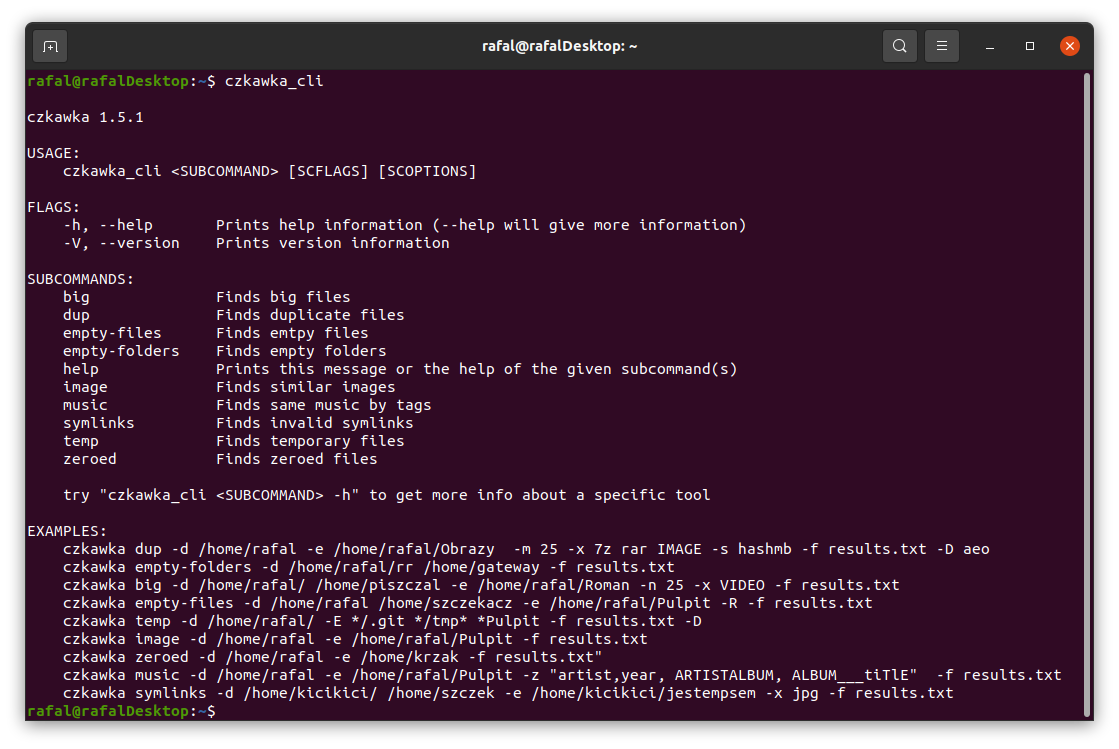This screenshot has height=749, width=1119.
Task: Click the version line czkawka 1.5.1
Action: pos(85,117)
